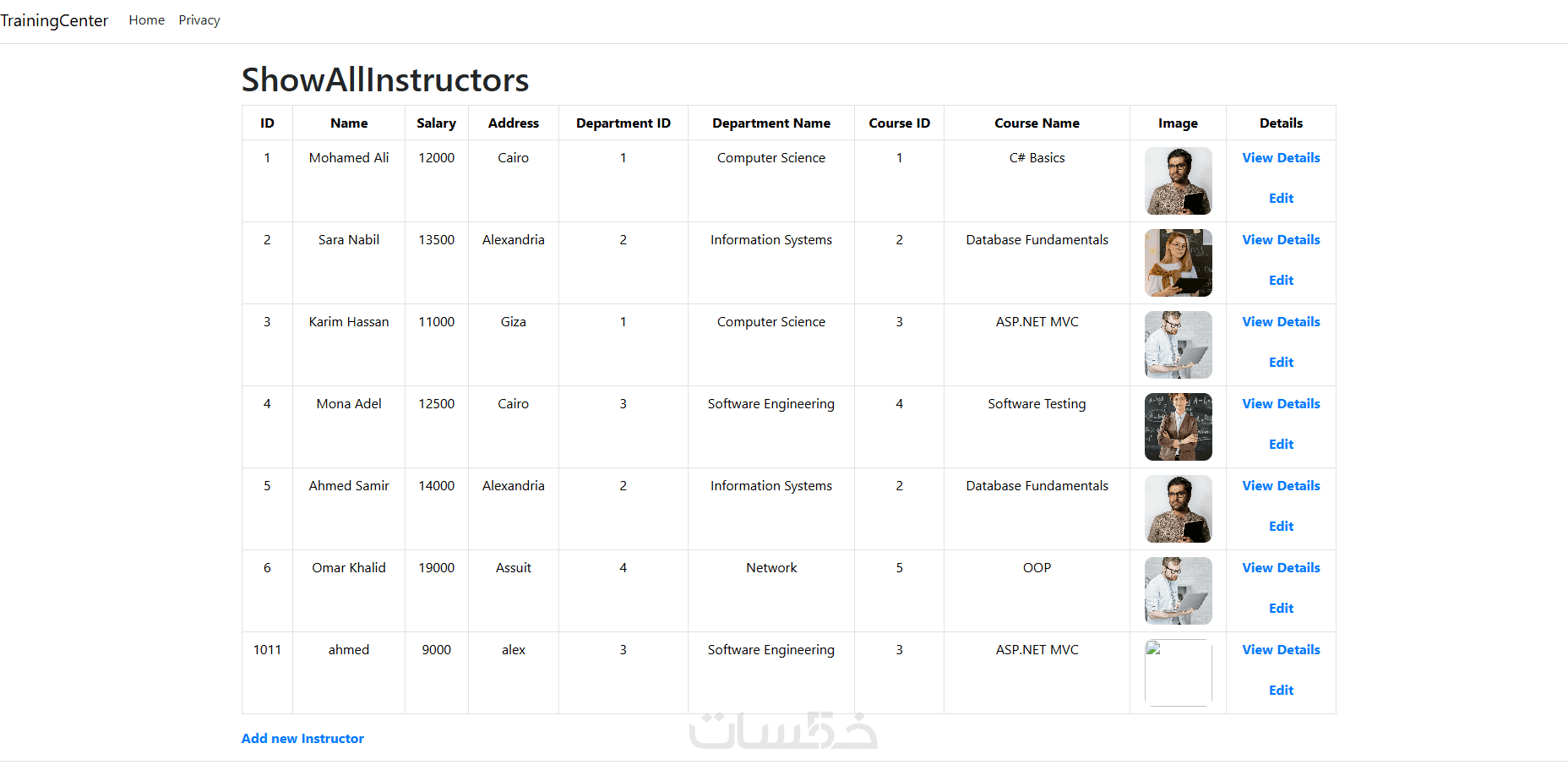The height and width of the screenshot is (765, 1568).
Task: Click the ShowAllInstructors page heading
Action: 385,80
